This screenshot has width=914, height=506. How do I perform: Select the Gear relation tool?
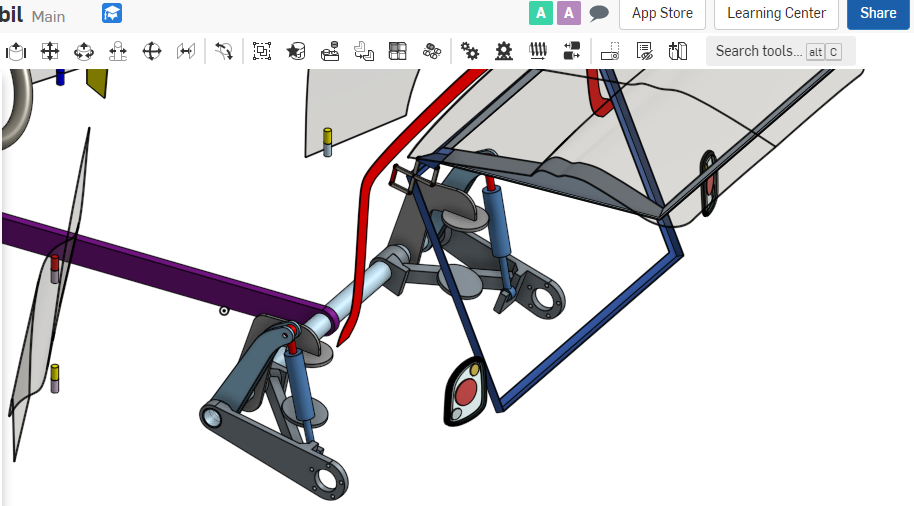(469, 51)
